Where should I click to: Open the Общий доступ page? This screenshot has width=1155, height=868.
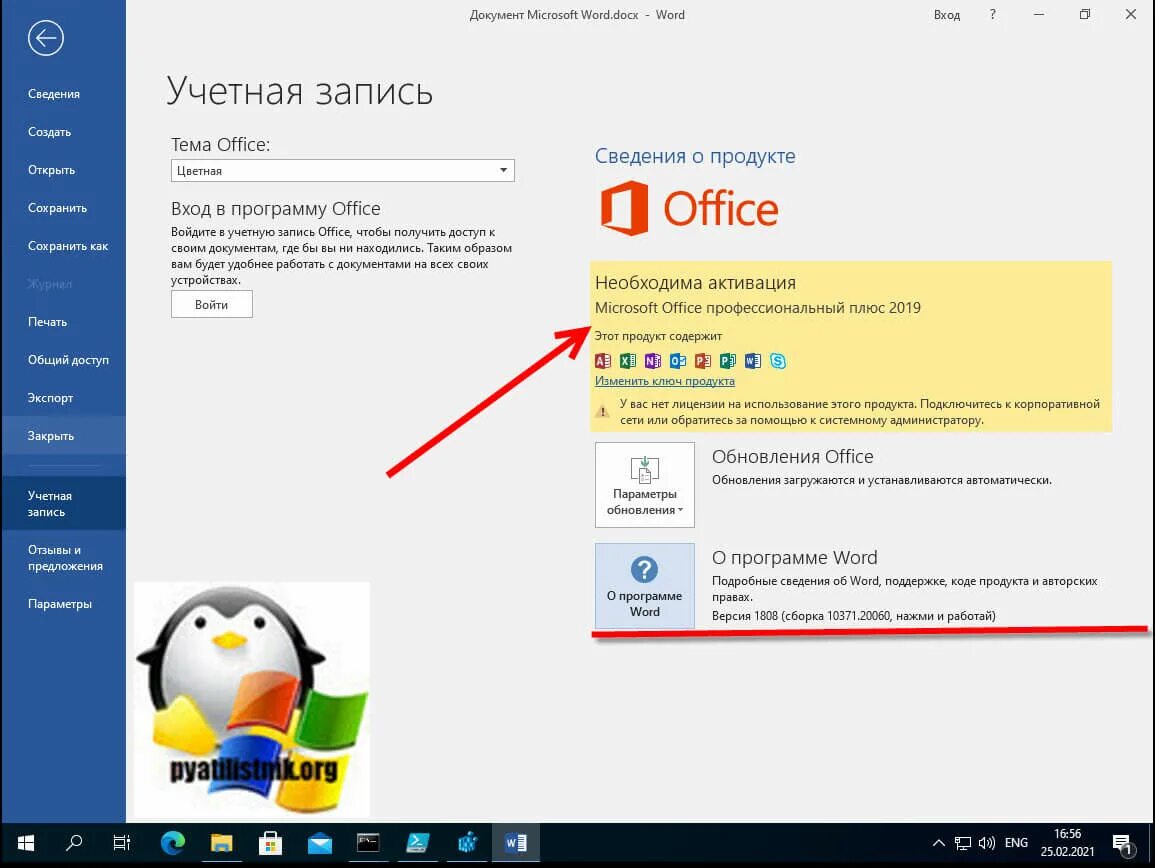click(x=69, y=360)
